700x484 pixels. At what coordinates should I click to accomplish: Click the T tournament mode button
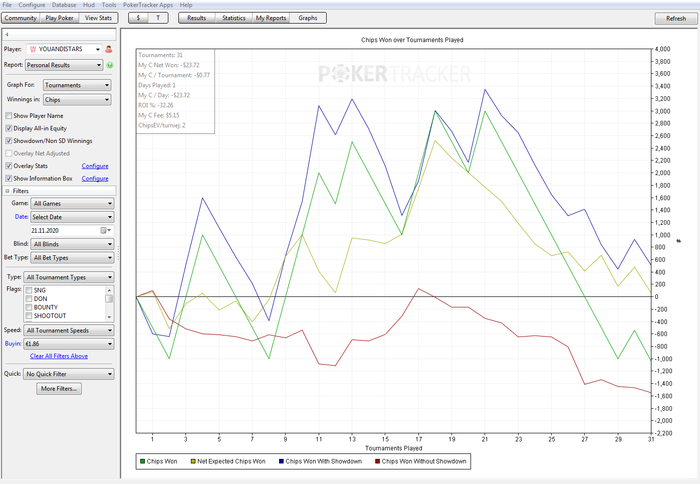pos(158,18)
